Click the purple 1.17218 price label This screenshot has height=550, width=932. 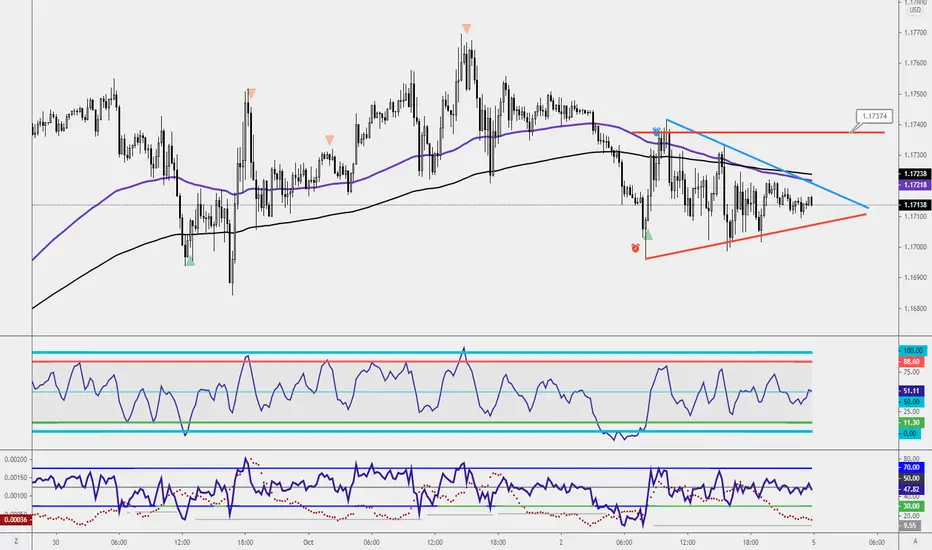(915, 185)
